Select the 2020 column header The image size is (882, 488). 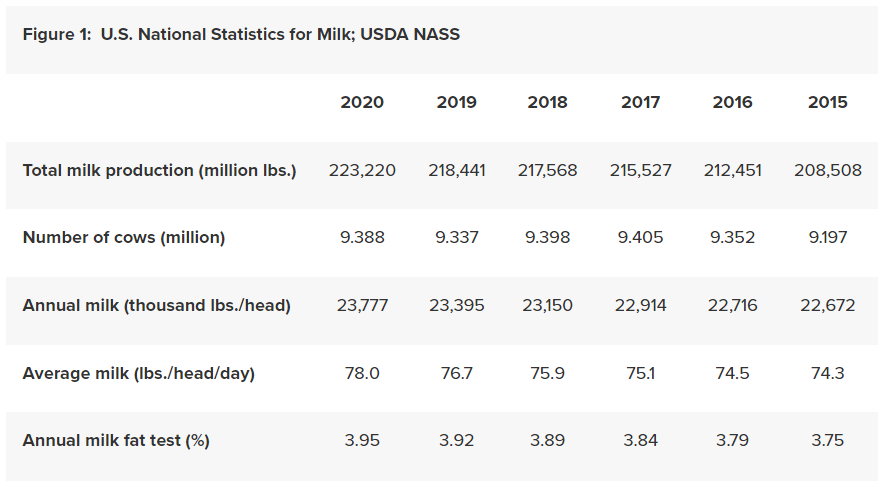(x=362, y=102)
